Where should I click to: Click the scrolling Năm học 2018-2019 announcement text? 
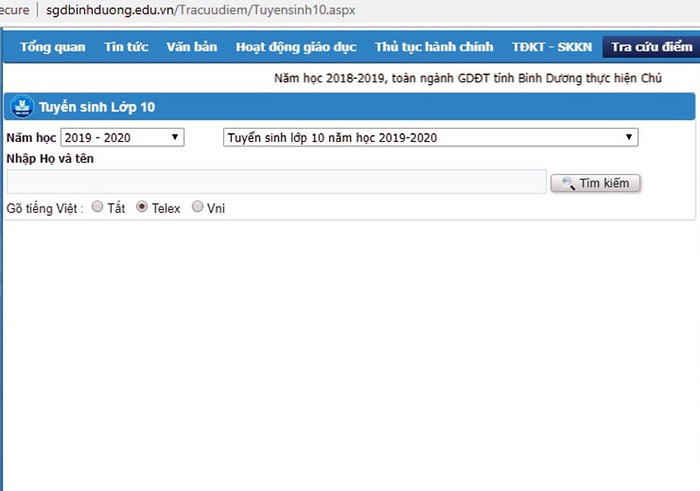[x=468, y=78]
